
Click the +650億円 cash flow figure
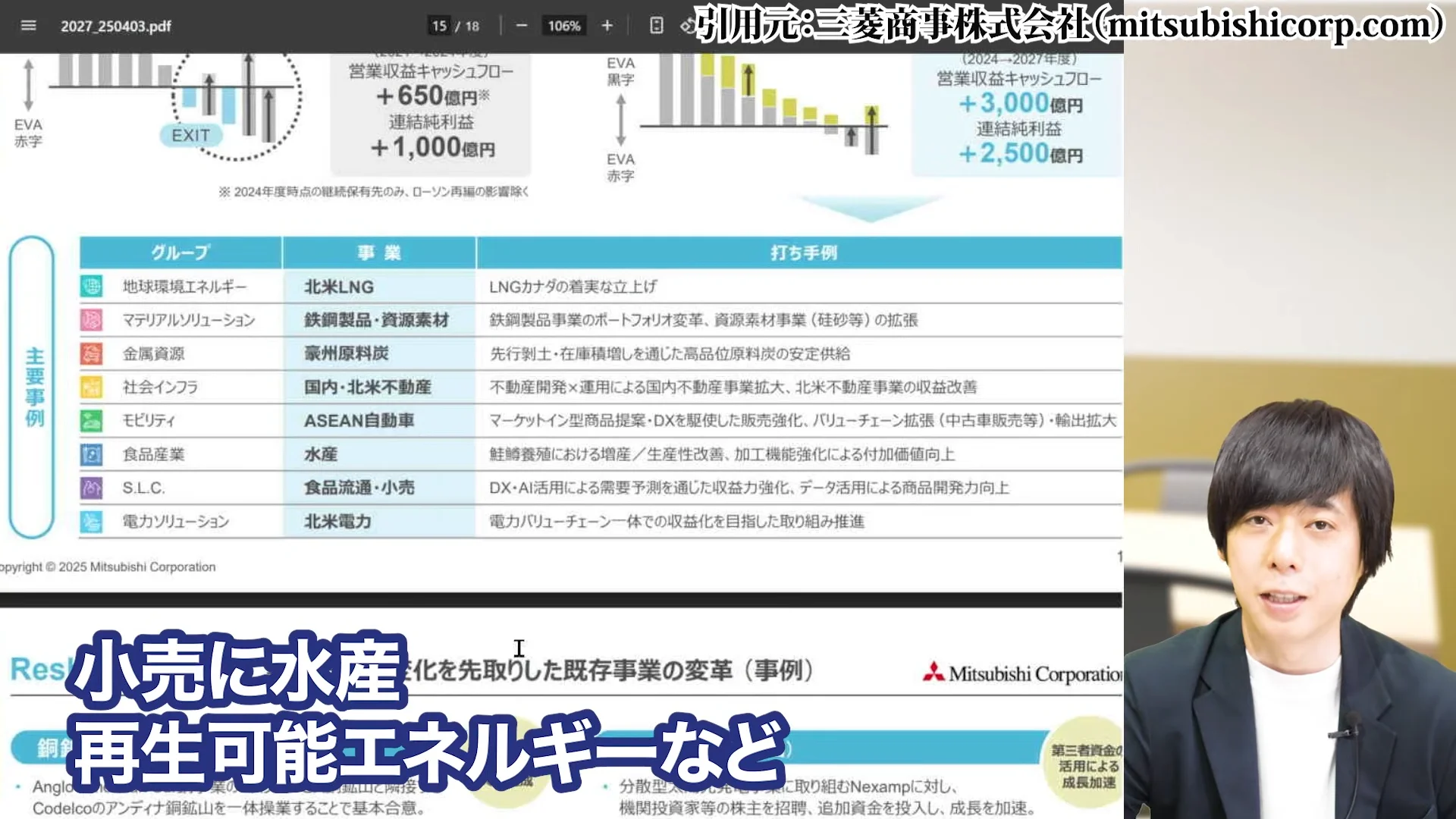[433, 96]
